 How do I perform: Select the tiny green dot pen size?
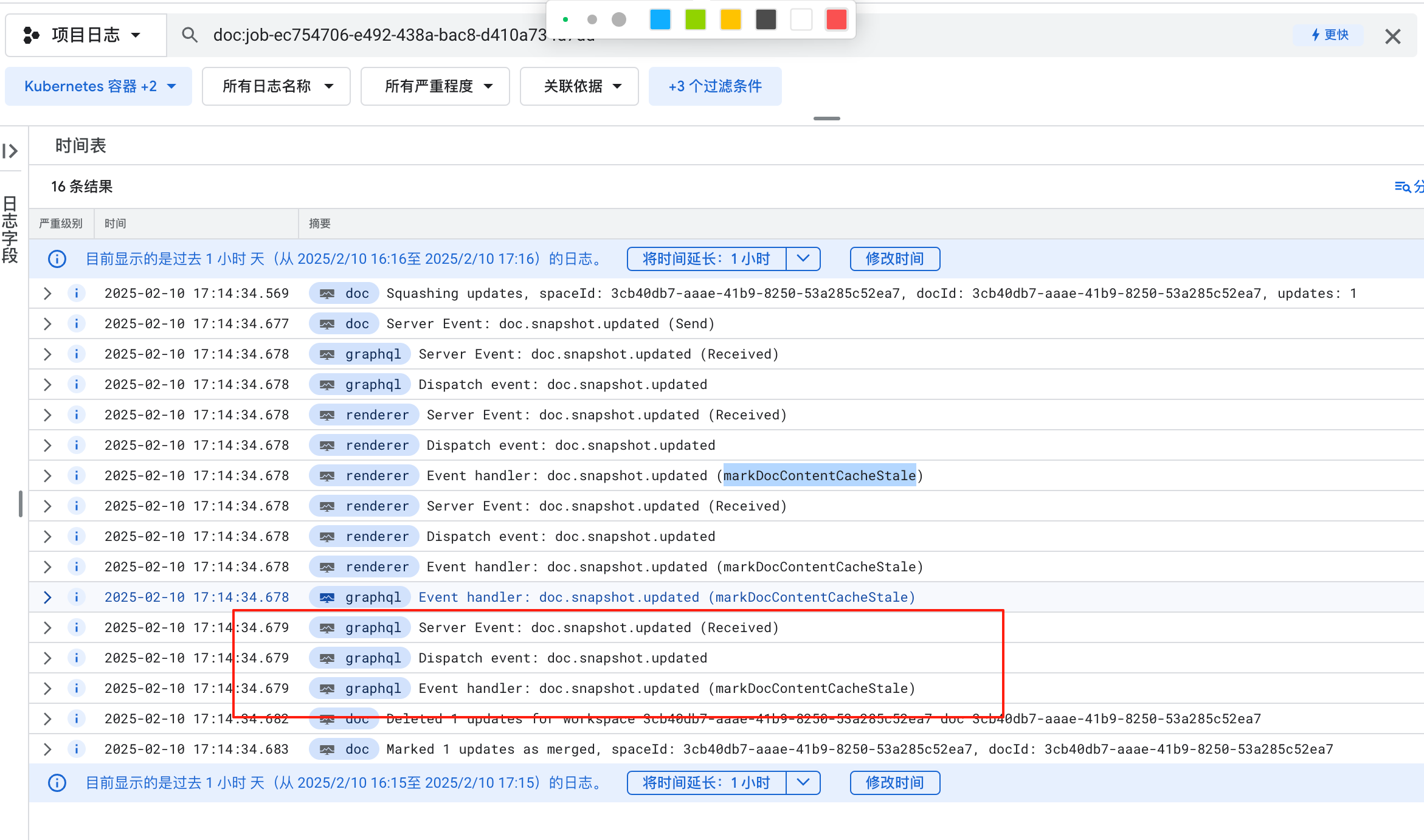pyautogui.click(x=565, y=19)
